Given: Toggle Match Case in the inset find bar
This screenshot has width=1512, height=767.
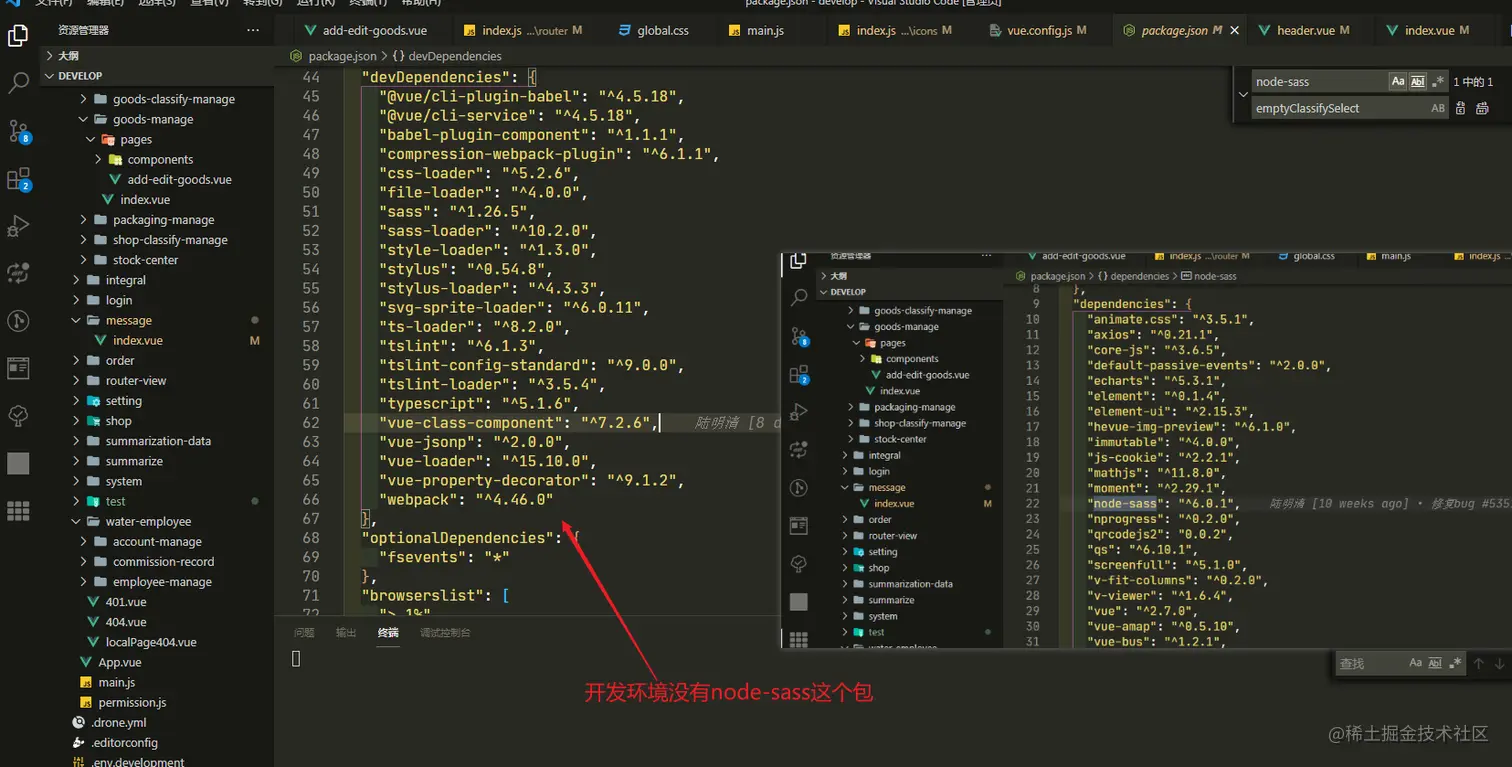Looking at the screenshot, I should coord(1415,663).
